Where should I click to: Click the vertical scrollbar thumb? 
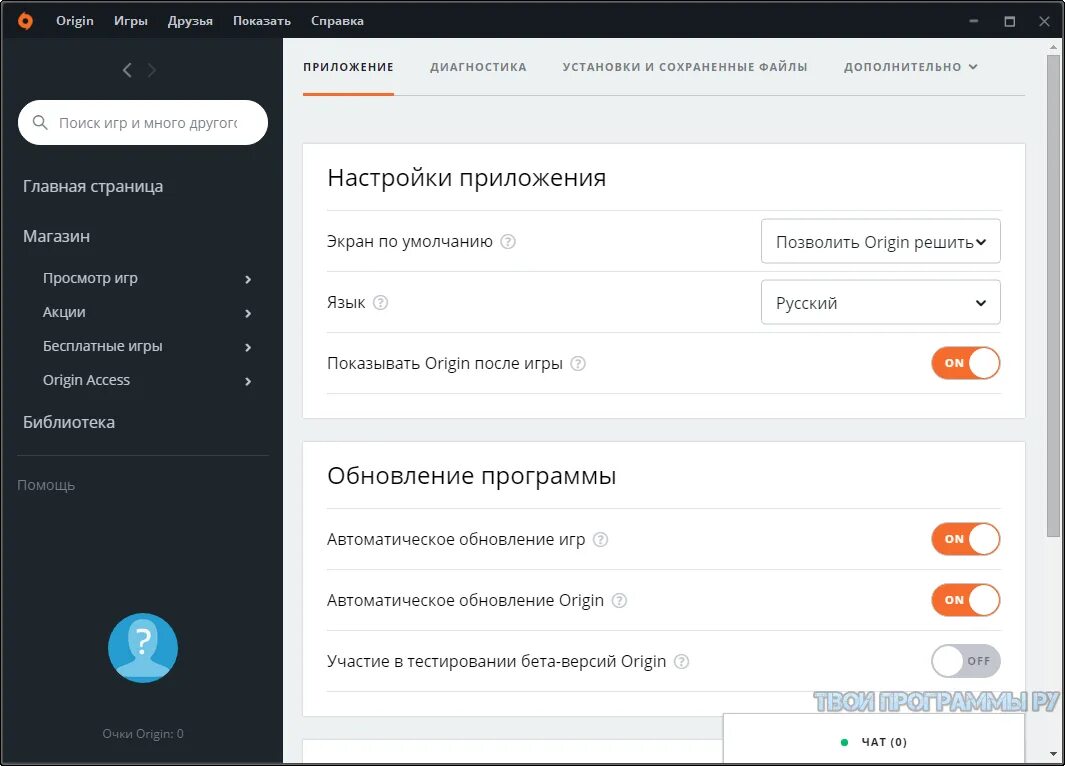(x=1053, y=295)
